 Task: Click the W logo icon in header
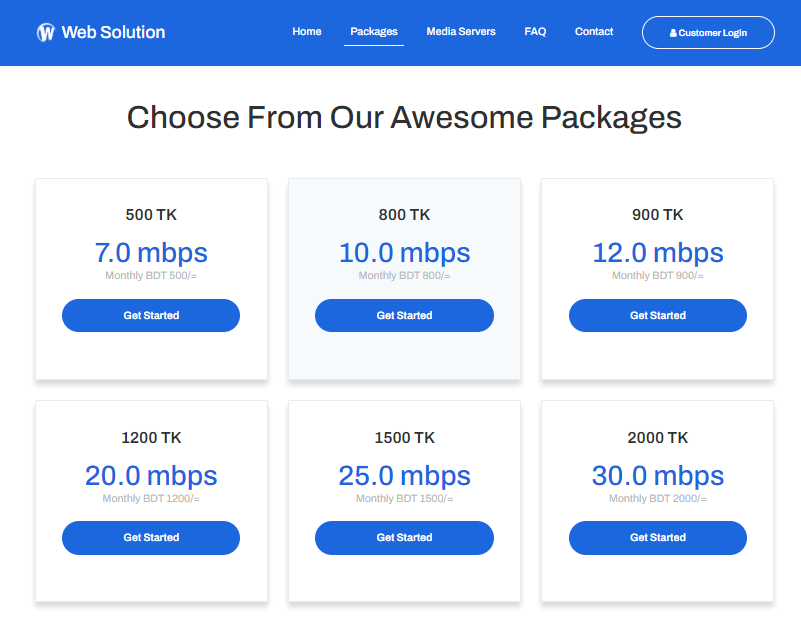(x=45, y=33)
